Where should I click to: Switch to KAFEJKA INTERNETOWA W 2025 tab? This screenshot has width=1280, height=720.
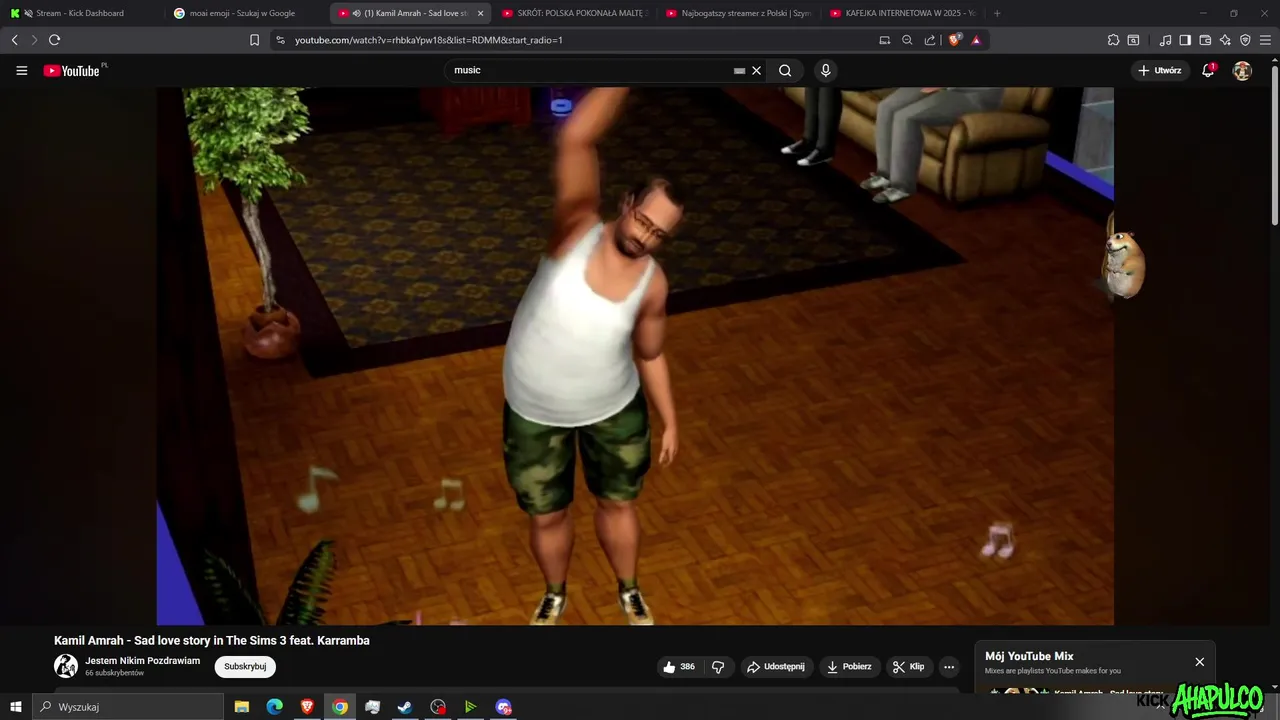tap(903, 13)
